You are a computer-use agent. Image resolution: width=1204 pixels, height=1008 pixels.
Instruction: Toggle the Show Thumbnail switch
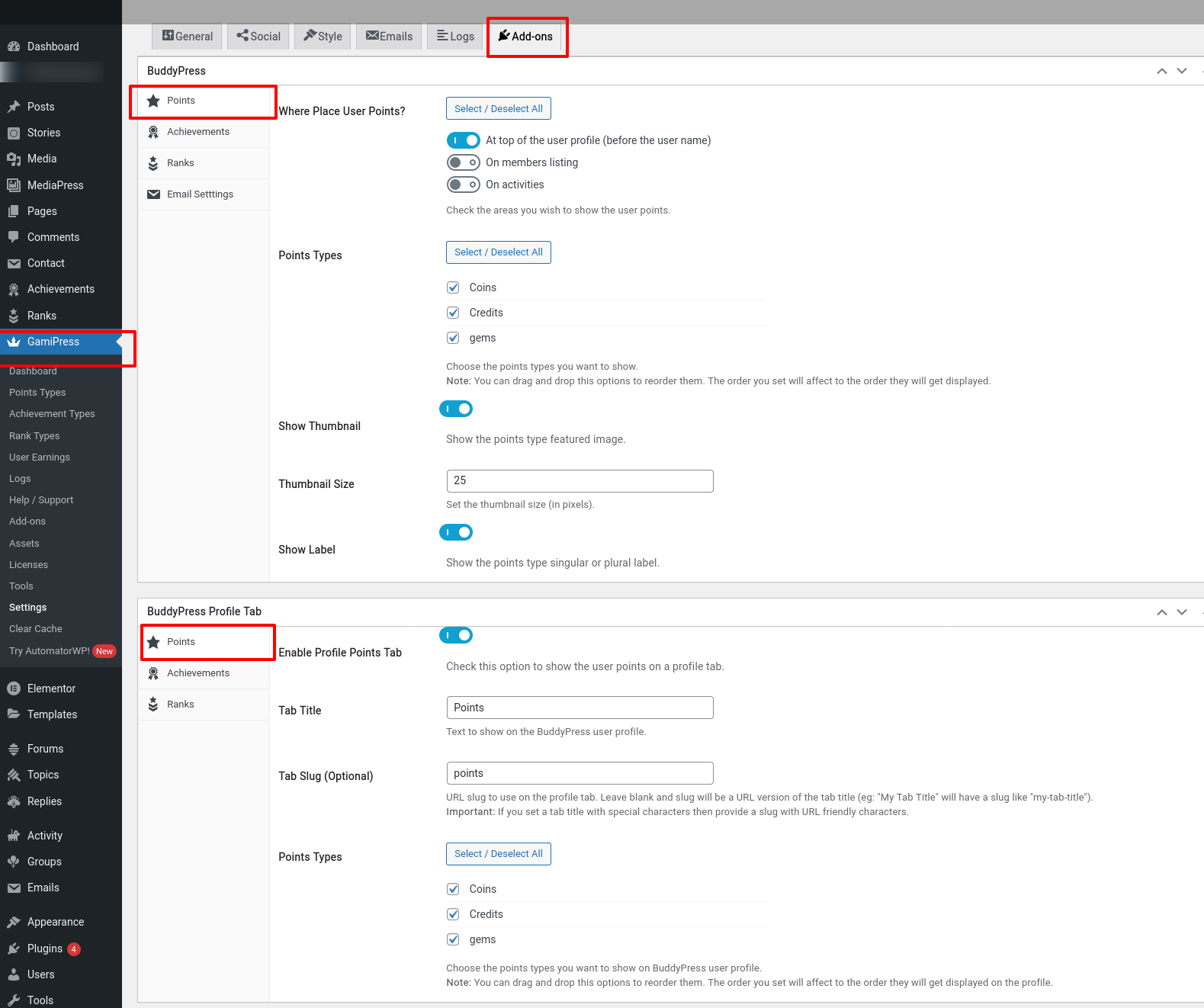tap(456, 409)
